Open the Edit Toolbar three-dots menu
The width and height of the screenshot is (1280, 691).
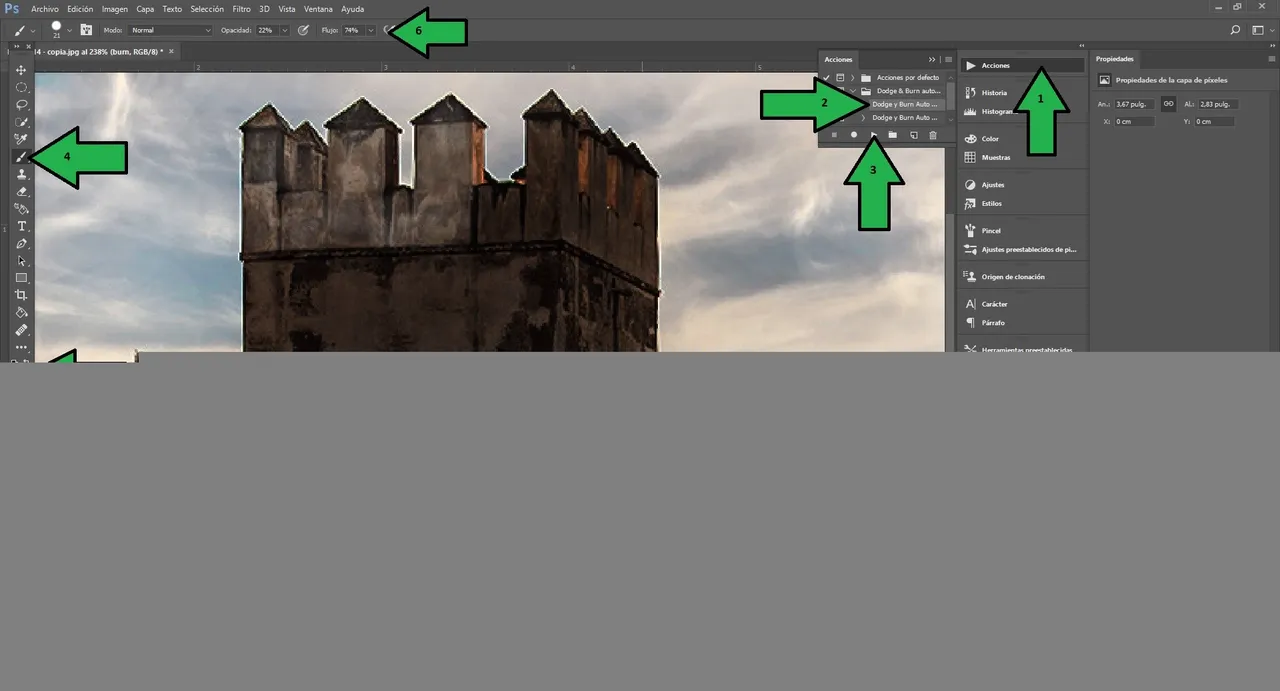[x=21, y=347]
